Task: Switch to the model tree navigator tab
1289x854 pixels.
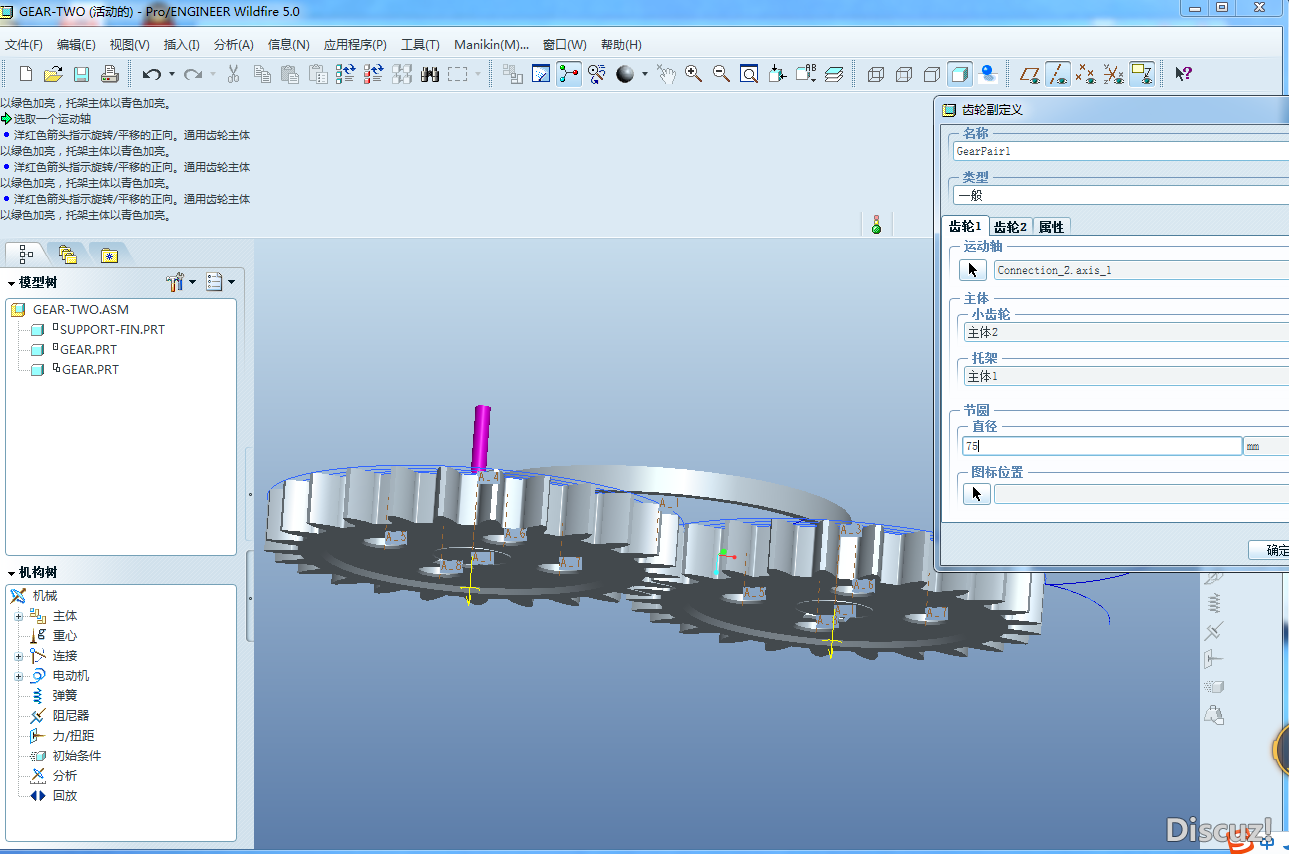Action: tap(25, 254)
